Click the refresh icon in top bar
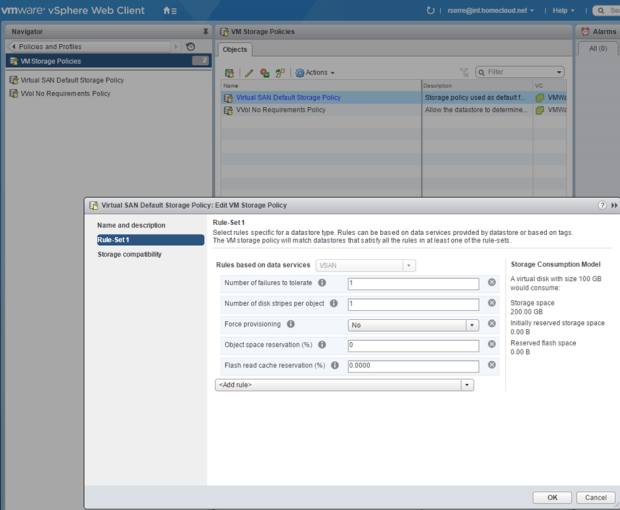Image resolution: width=620 pixels, height=510 pixels. click(430, 10)
